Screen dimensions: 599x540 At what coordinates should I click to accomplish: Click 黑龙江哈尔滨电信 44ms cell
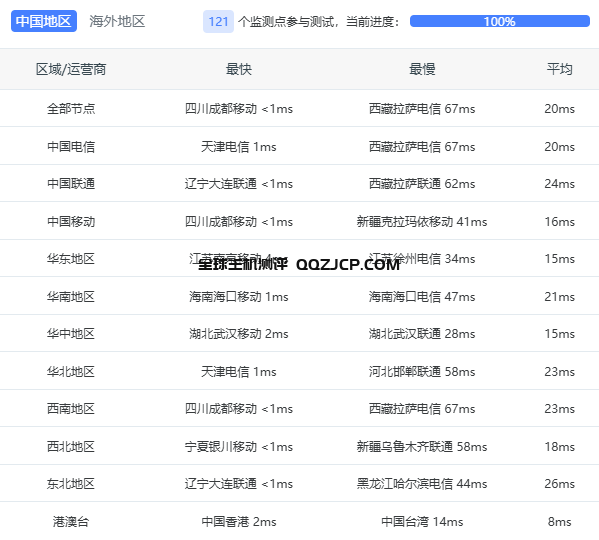pos(422,484)
